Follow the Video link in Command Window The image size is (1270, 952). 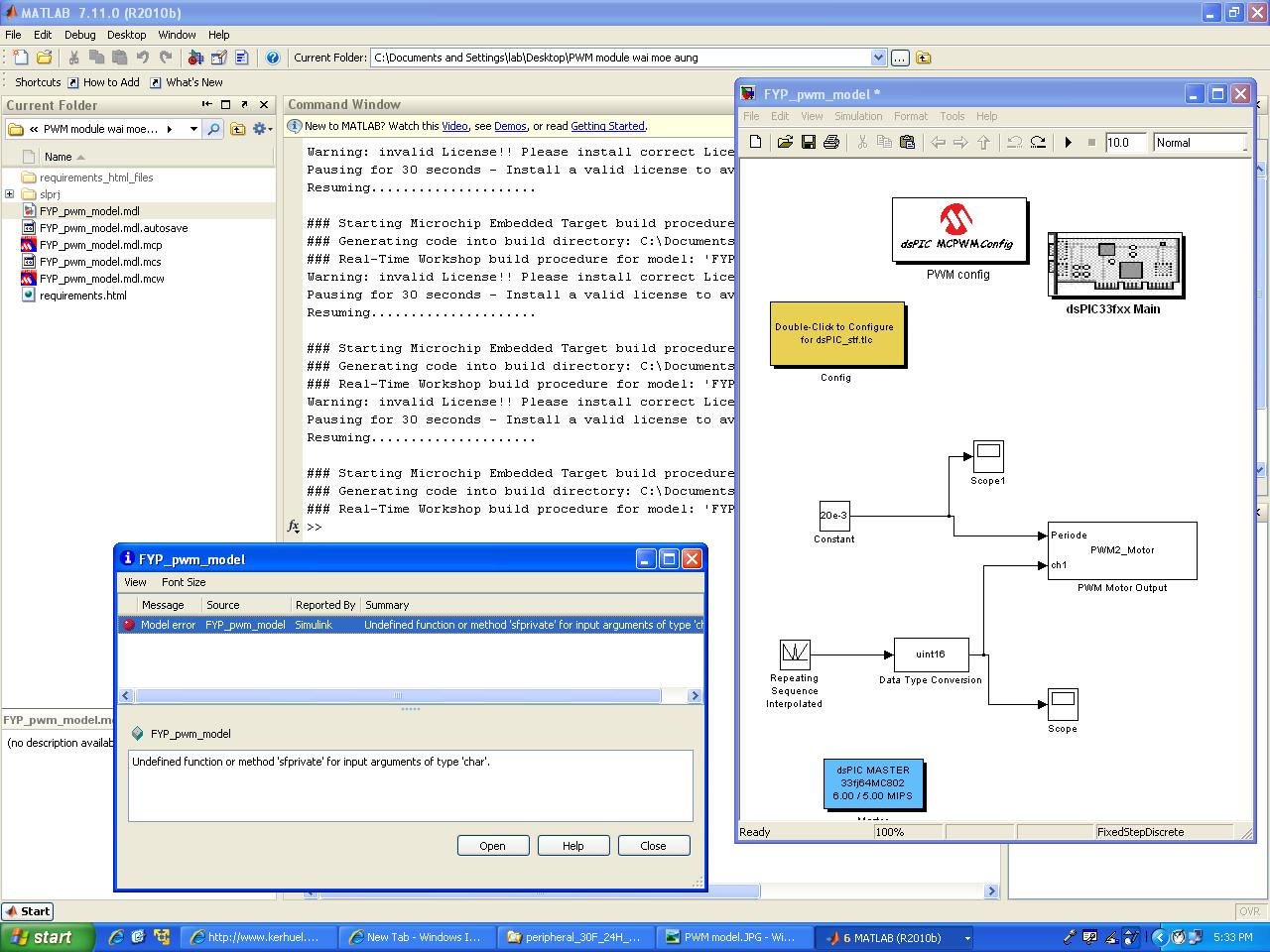(454, 126)
